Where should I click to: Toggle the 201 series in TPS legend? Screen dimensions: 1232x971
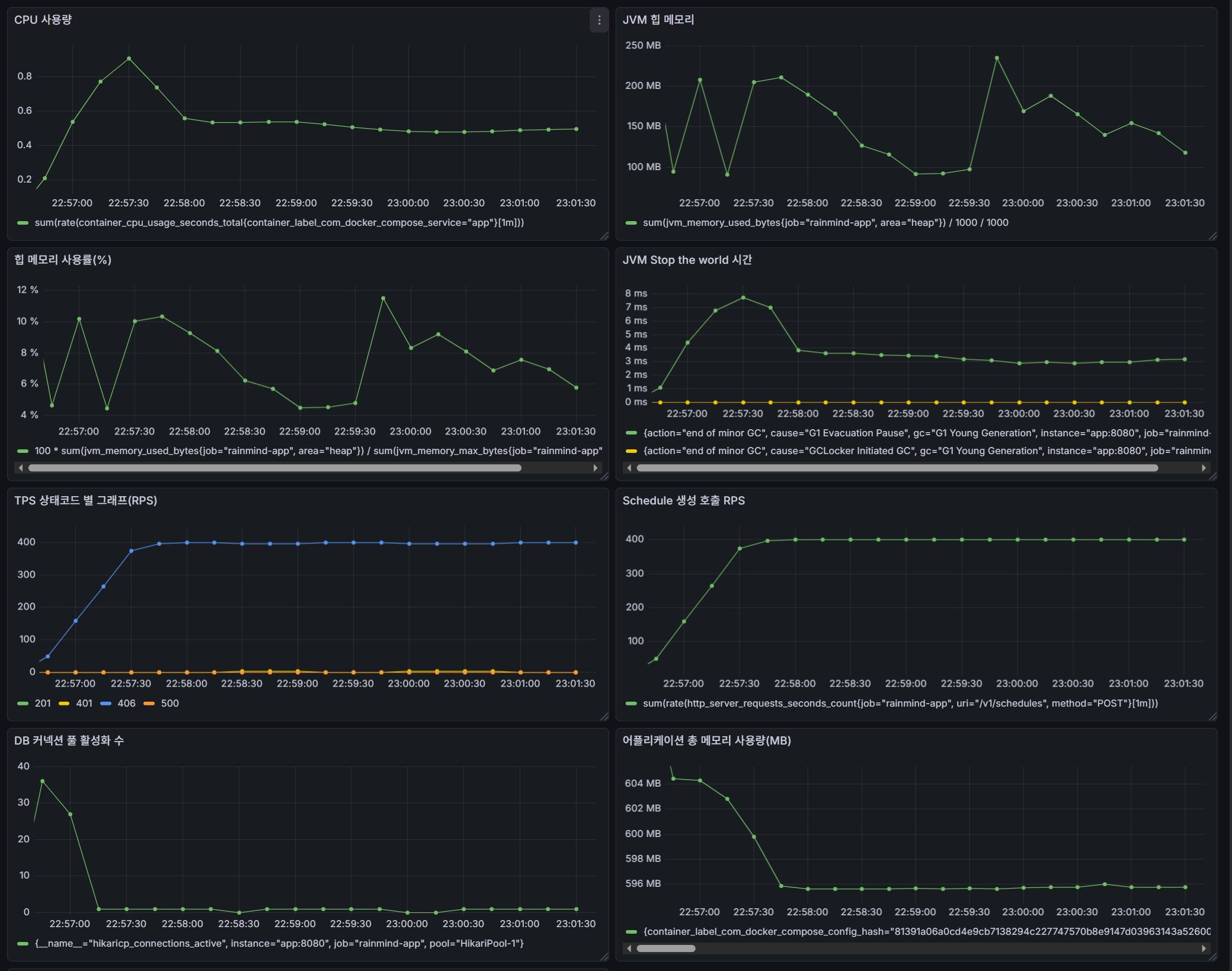point(42,703)
